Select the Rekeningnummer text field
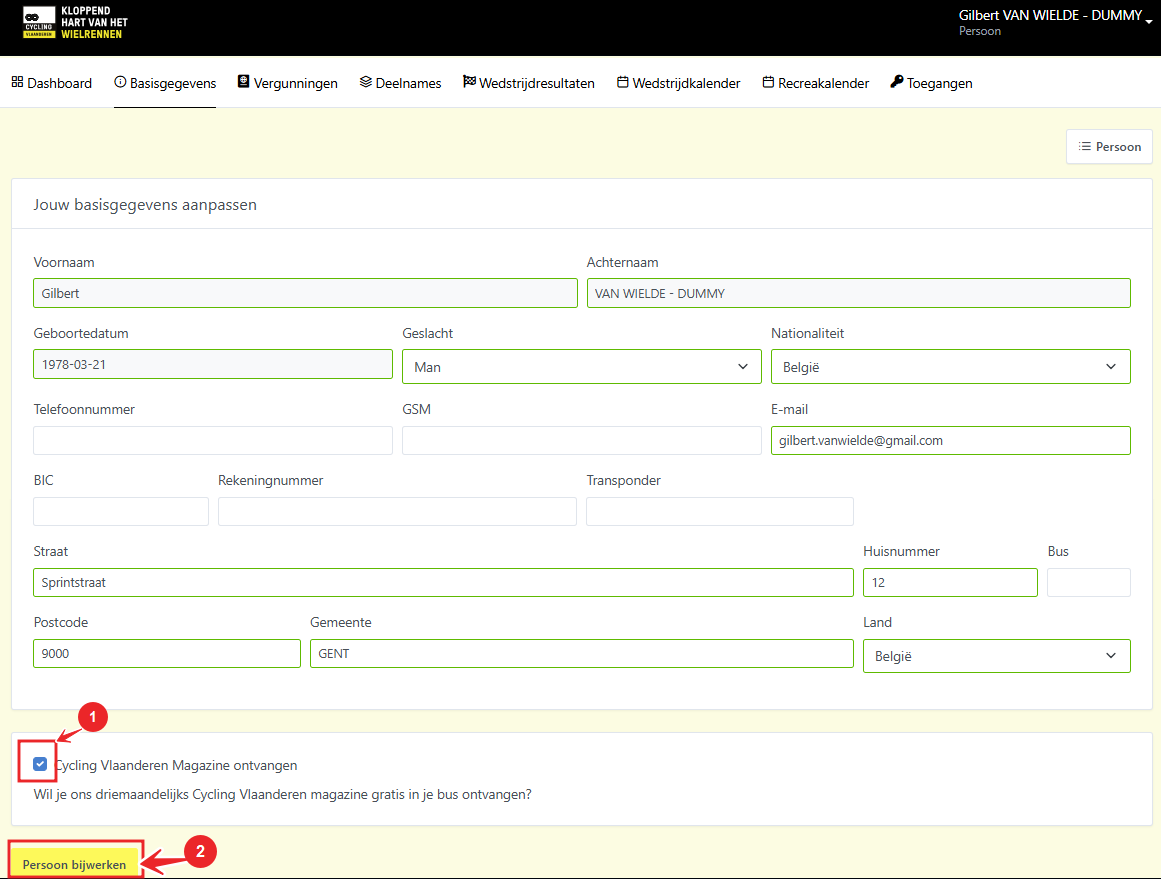This screenshot has height=879, width=1161. tap(397, 511)
